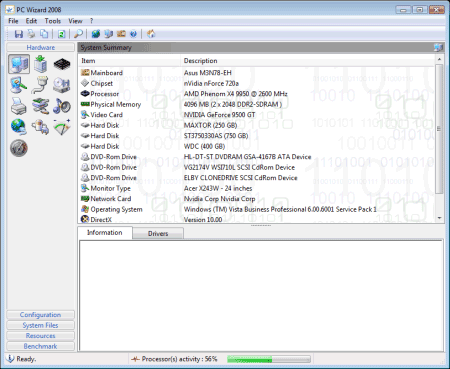Expand the Hardware category panel

(41, 47)
